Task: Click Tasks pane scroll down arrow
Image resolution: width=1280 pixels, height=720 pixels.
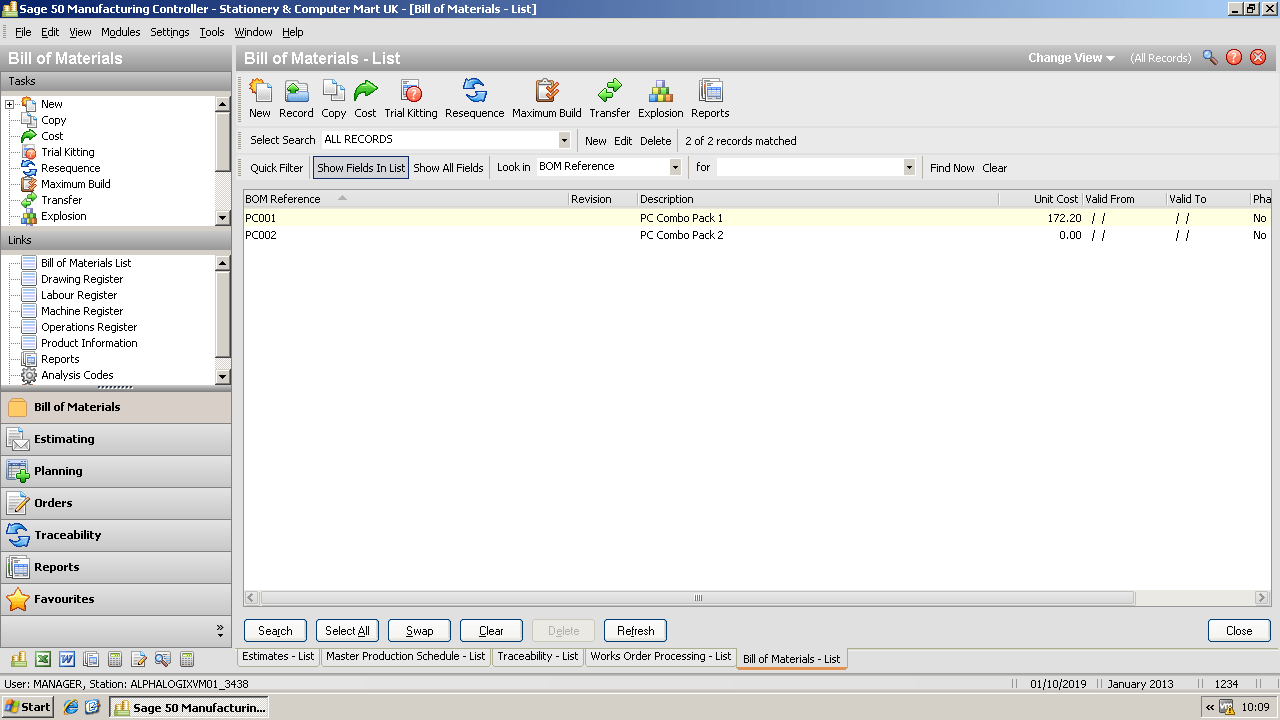Action: tap(222, 217)
